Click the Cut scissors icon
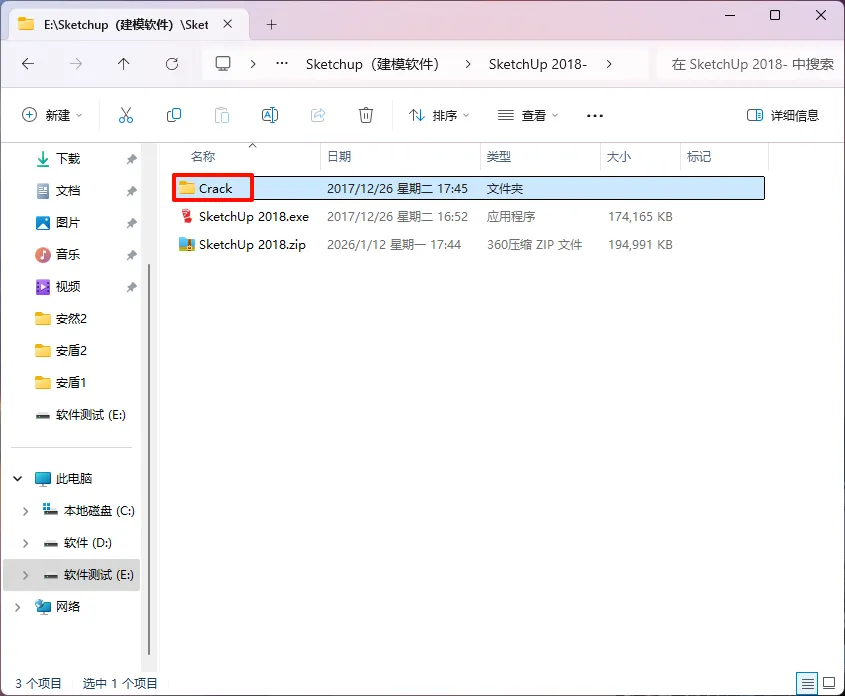Image resolution: width=845 pixels, height=696 pixels. [x=126, y=115]
